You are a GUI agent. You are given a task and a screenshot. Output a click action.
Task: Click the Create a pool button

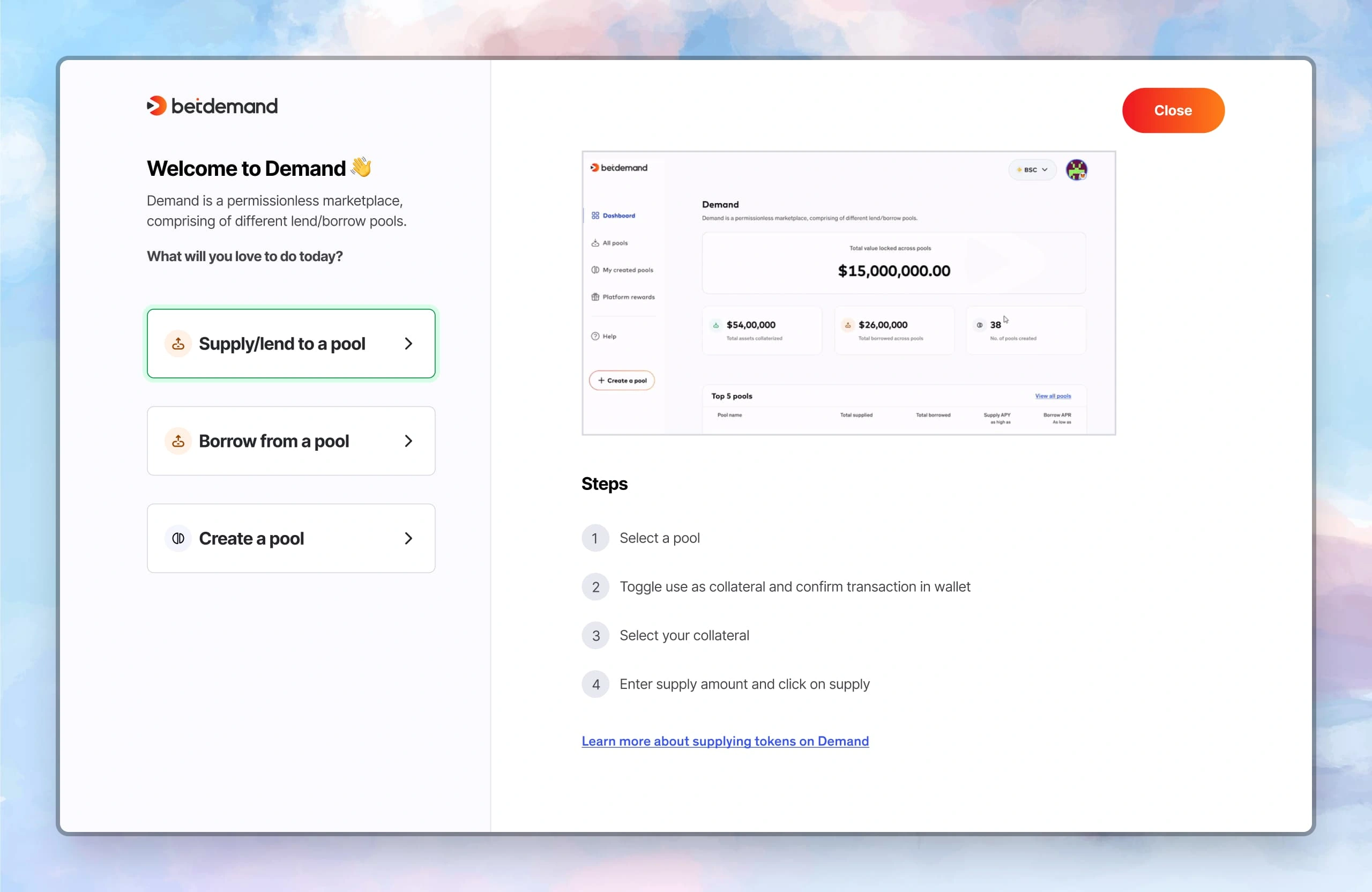[x=290, y=538]
